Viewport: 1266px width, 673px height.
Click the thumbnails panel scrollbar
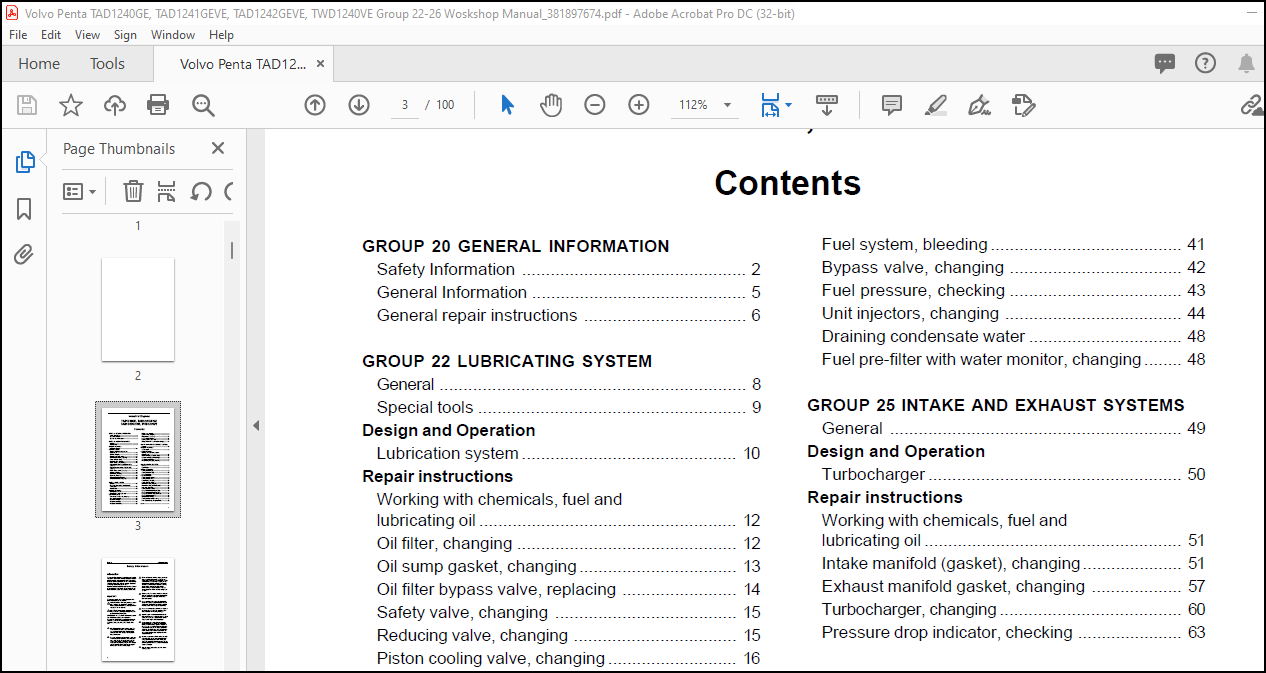233,250
